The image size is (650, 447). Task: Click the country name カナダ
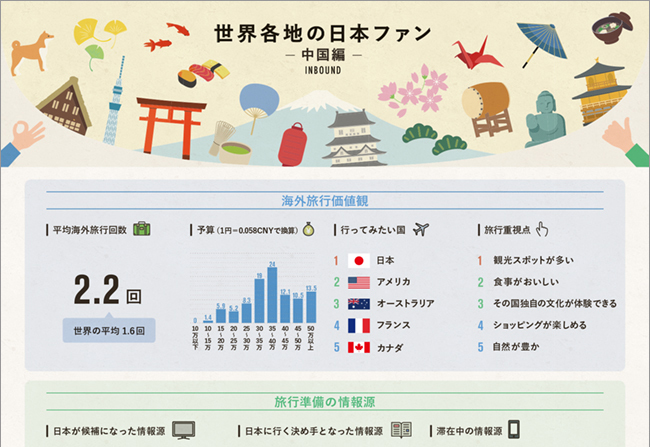coord(389,347)
